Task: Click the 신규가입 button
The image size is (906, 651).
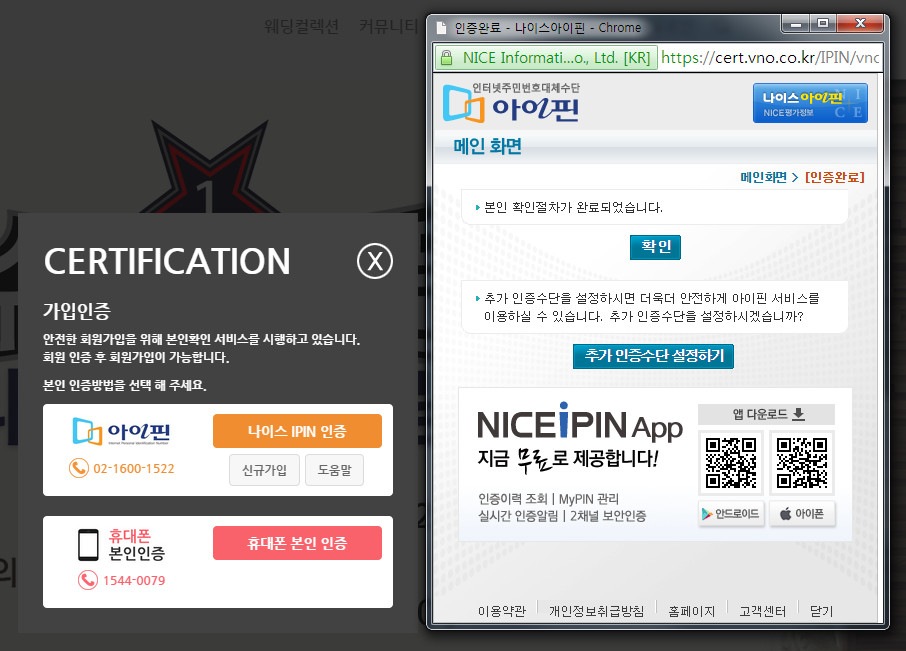Action: (264, 470)
